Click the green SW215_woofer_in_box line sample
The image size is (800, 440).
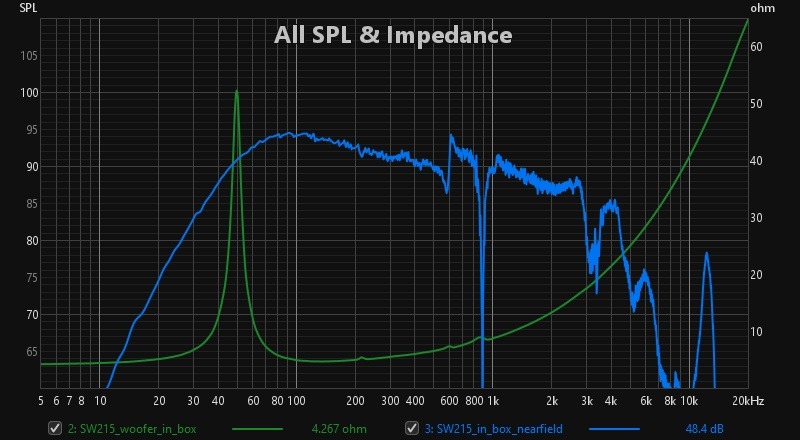(x=257, y=429)
